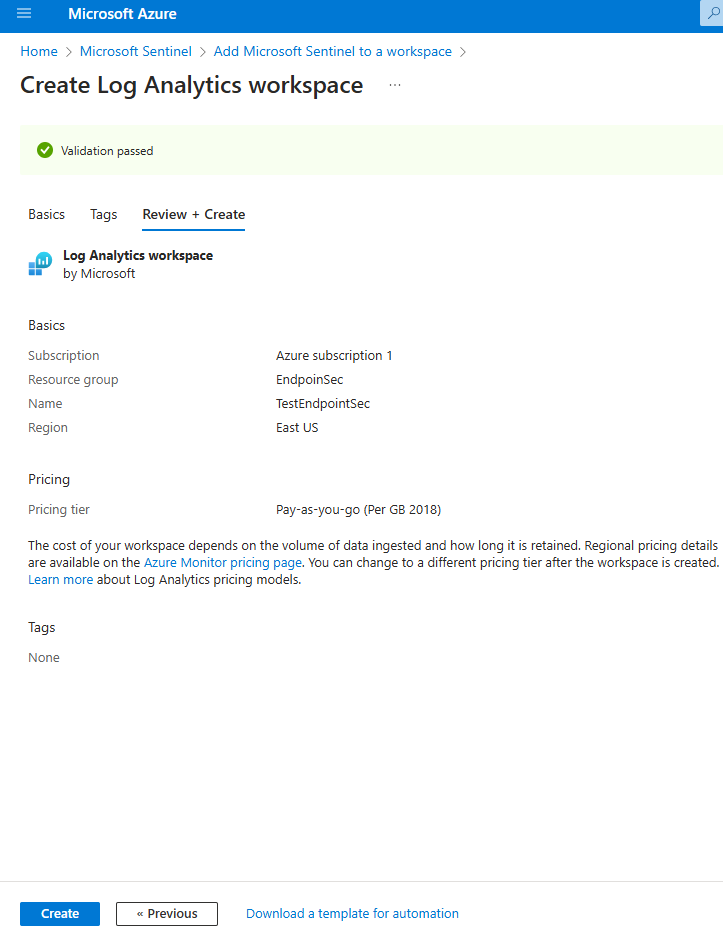This screenshot has height=936, width=723.
Task: Click the Resource group field label
Action: pos(73,380)
